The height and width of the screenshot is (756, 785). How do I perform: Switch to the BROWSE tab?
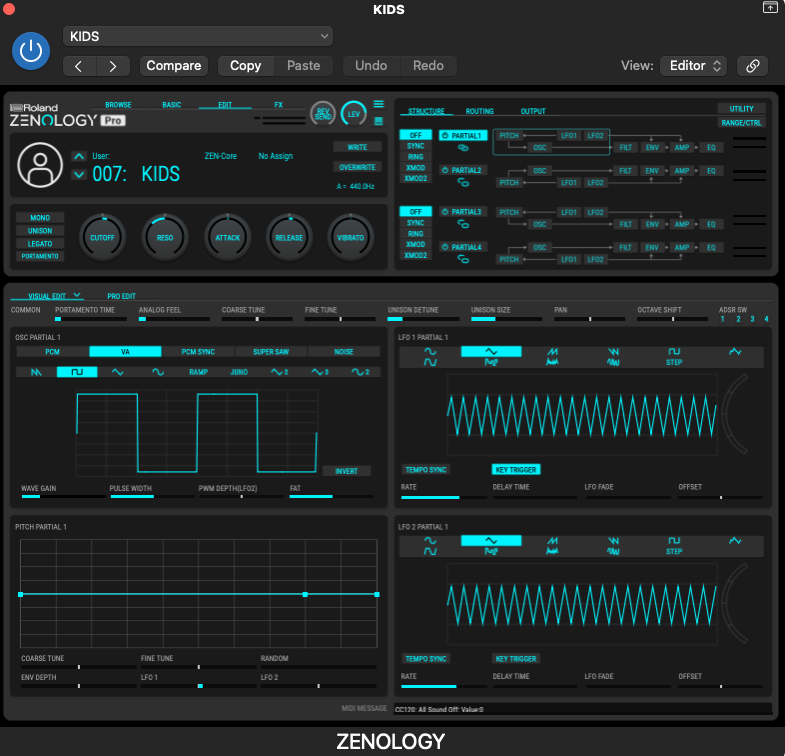118,105
